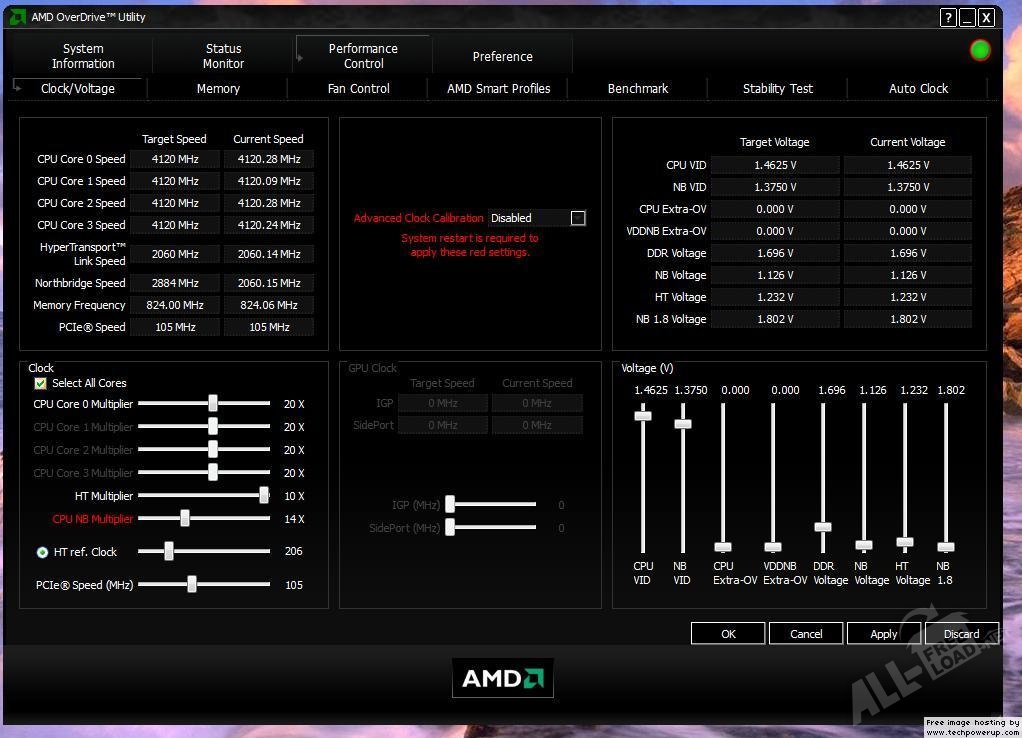The image size is (1022, 738).
Task: Go to the Fan Control subtab
Action: pyautogui.click(x=358, y=89)
